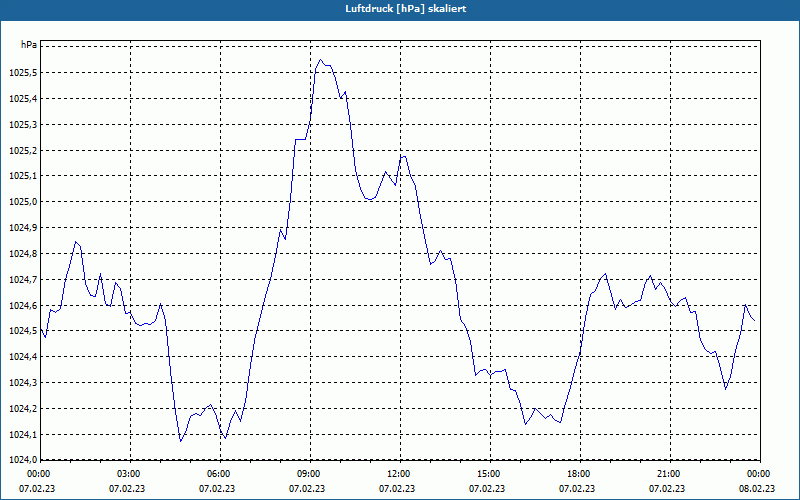The image size is (800, 500).
Task: Click the curve's lowest dip before 06:00
Action: 181,441
